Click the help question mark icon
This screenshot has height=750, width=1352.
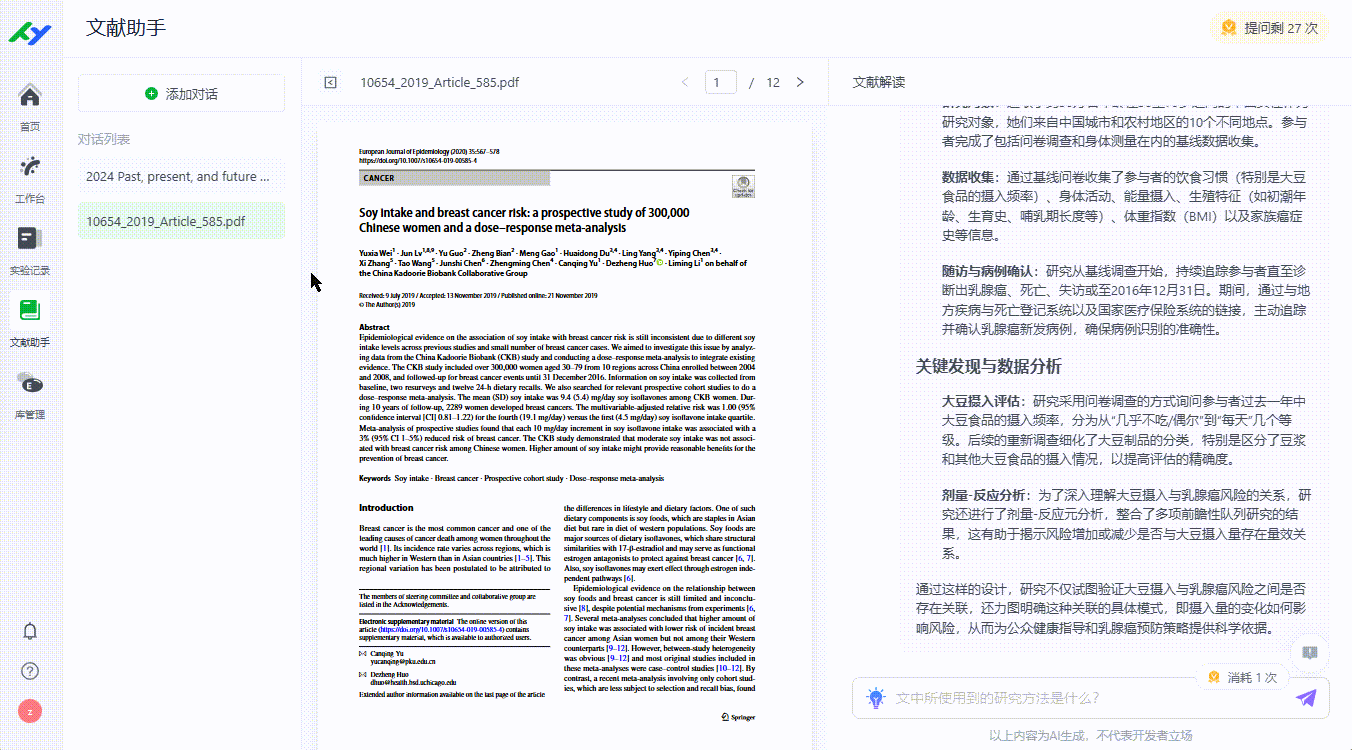30,671
